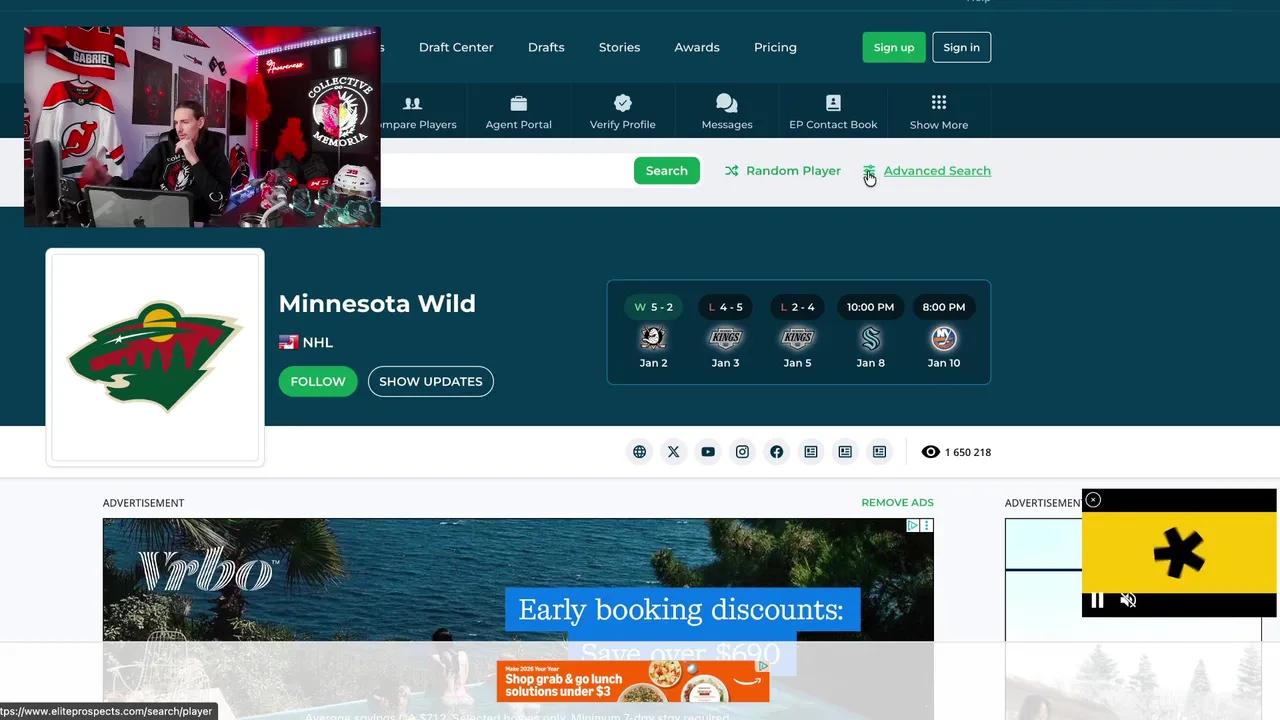The height and width of the screenshot is (720, 1280).
Task: Click the Show More grid icon
Action: [939, 102]
